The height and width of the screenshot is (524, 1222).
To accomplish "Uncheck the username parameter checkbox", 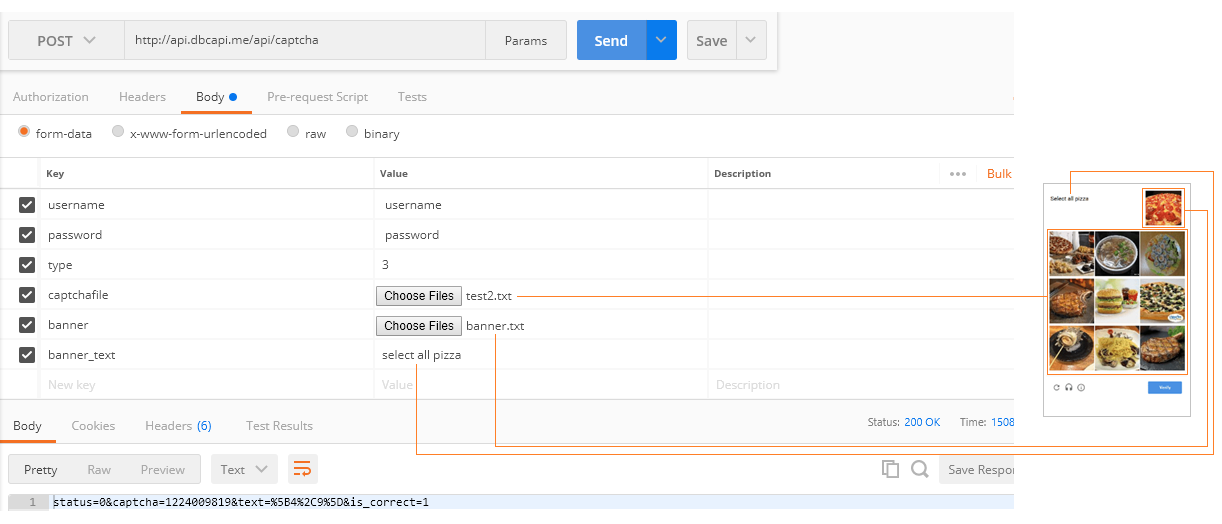I will click(x=27, y=205).
